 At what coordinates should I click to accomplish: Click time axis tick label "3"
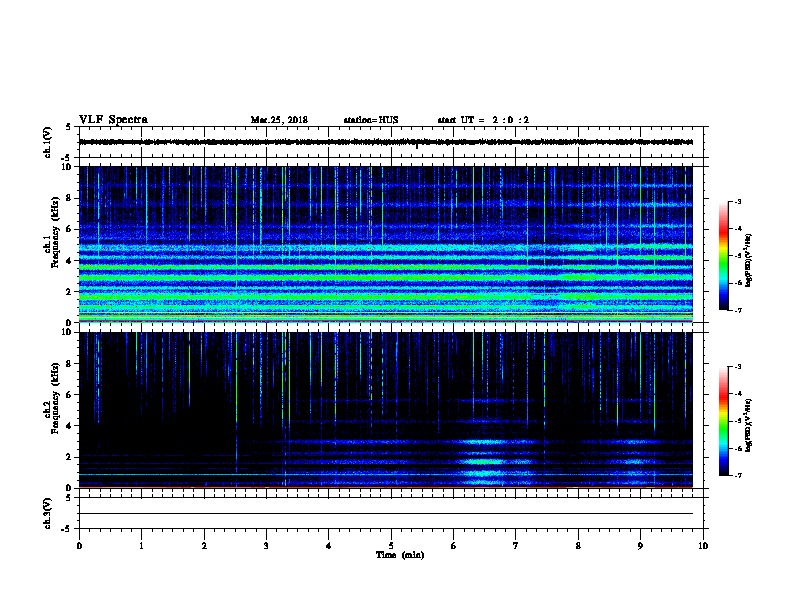click(266, 546)
